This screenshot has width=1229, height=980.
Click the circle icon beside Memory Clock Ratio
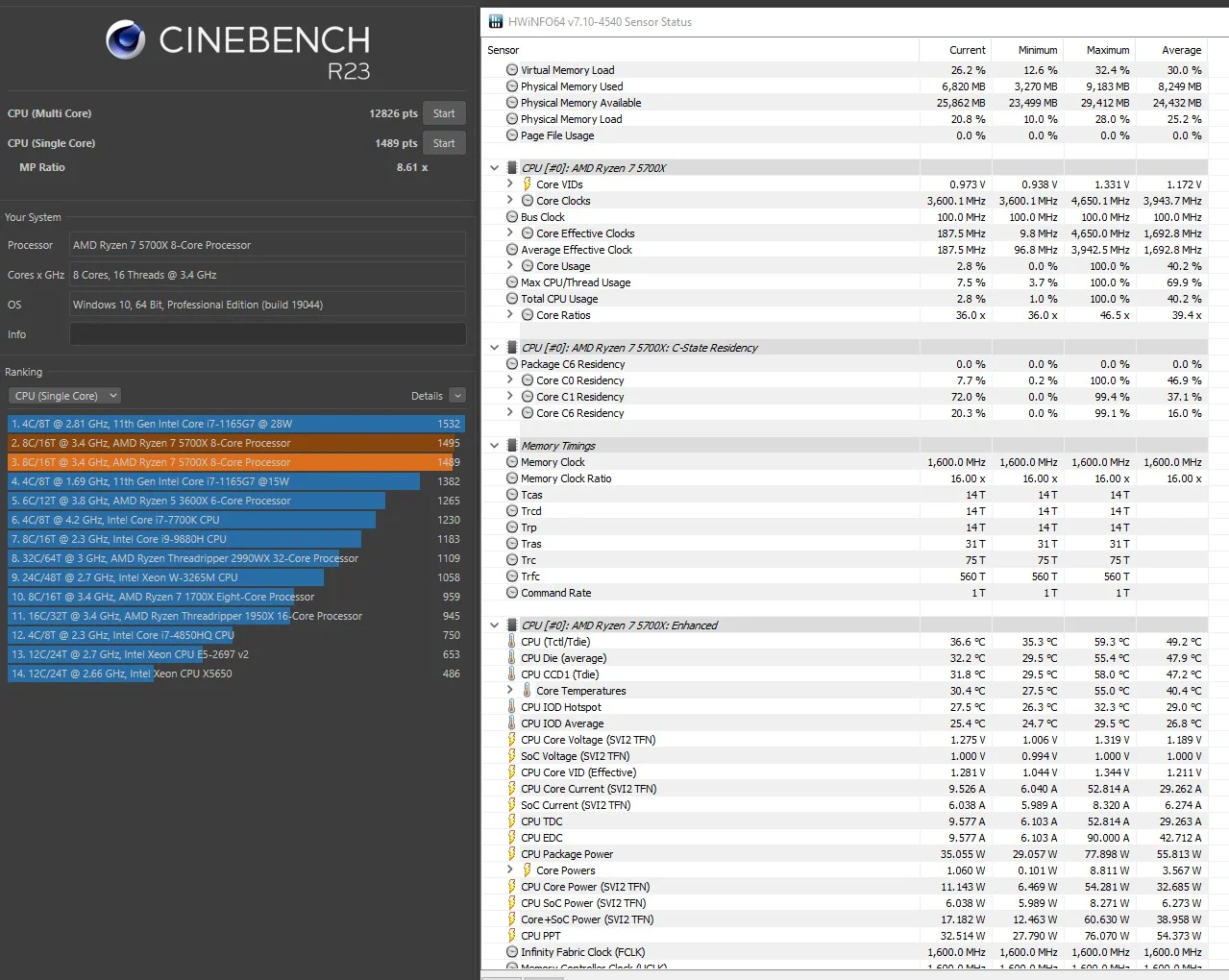click(x=512, y=478)
